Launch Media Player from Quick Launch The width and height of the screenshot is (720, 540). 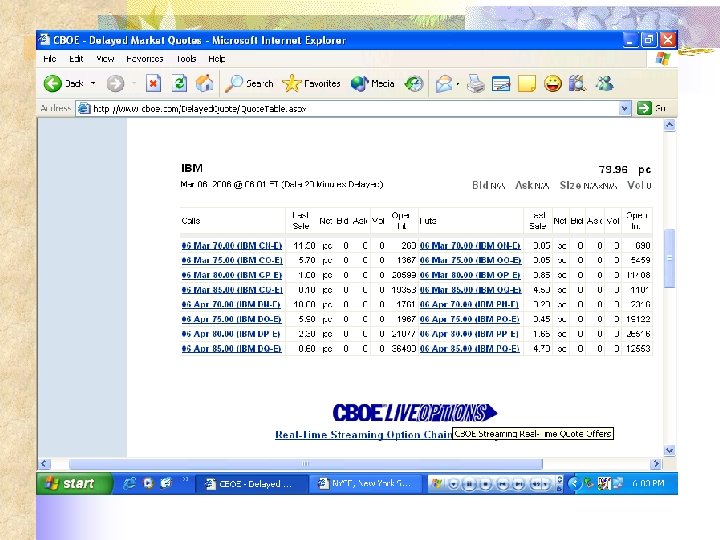pyautogui.click(x=148, y=483)
